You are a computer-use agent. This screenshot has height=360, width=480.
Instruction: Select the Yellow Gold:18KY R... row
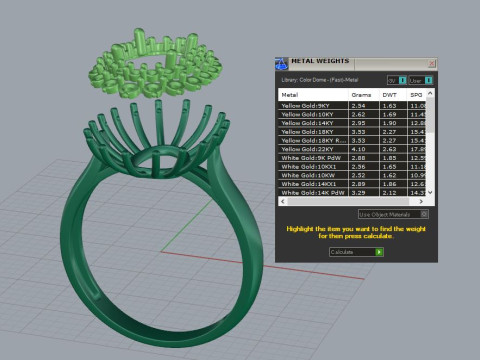(x=352, y=140)
